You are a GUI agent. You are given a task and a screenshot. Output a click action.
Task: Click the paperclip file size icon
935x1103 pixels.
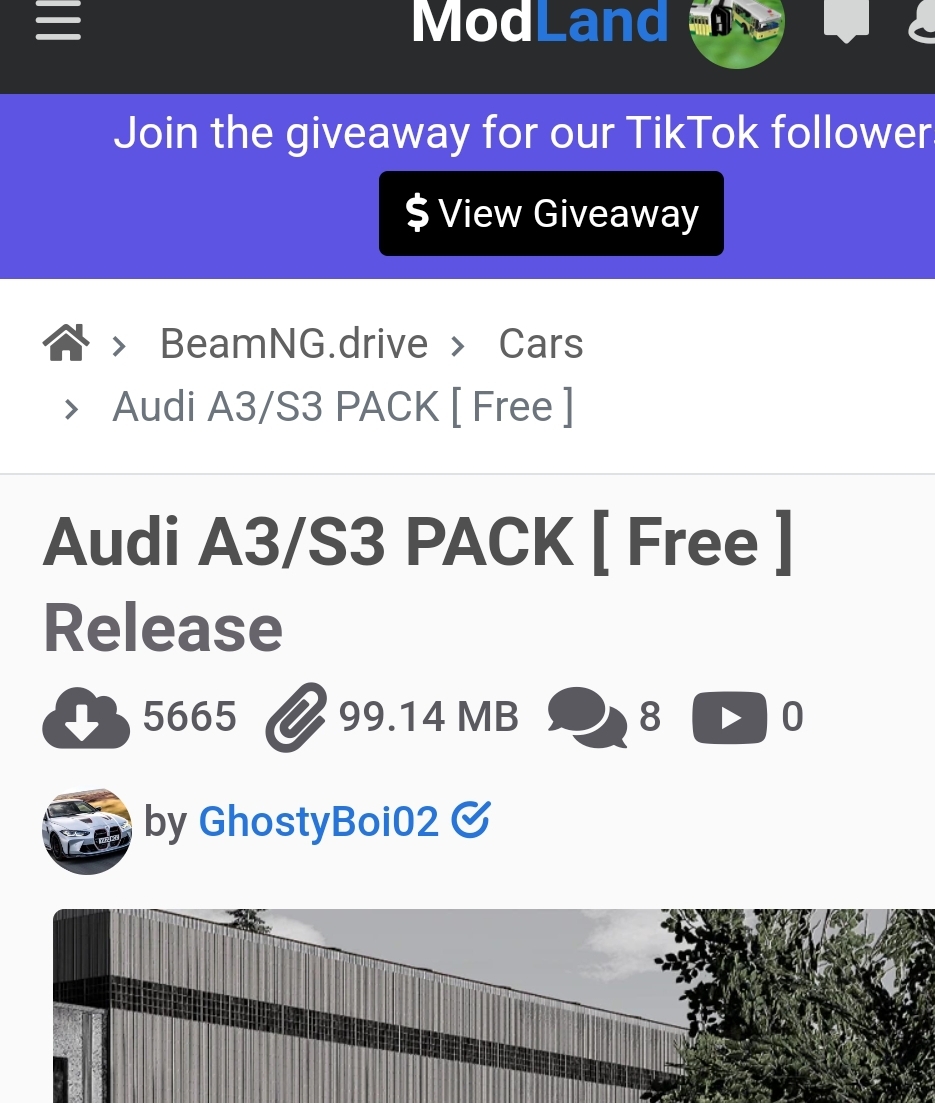(296, 718)
